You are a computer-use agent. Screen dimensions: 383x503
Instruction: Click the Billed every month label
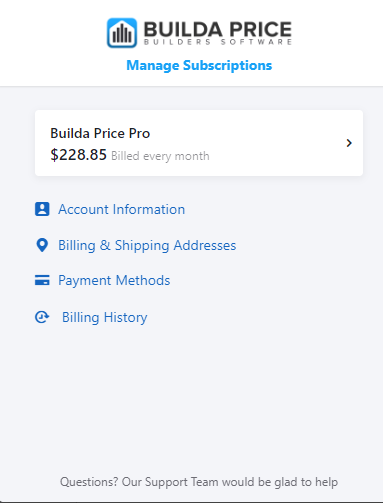[160, 156]
